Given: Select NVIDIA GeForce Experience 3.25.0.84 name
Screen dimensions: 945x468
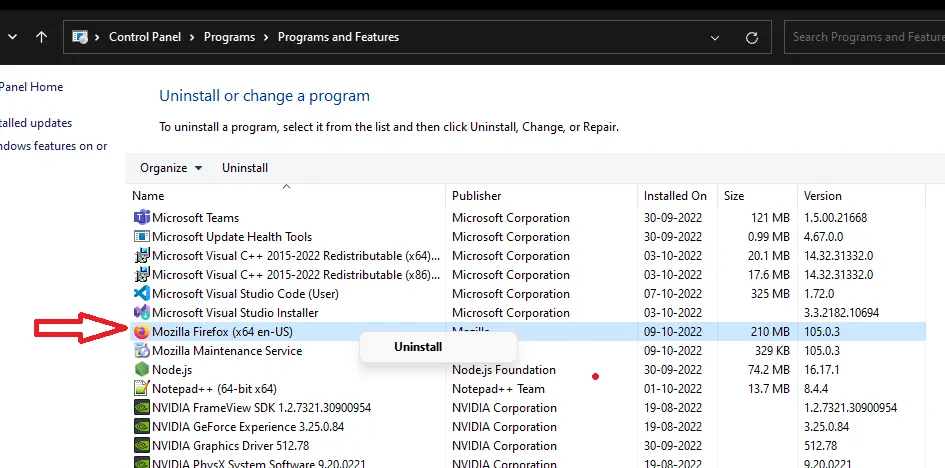Looking at the screenshot, I should pos(248,426).
